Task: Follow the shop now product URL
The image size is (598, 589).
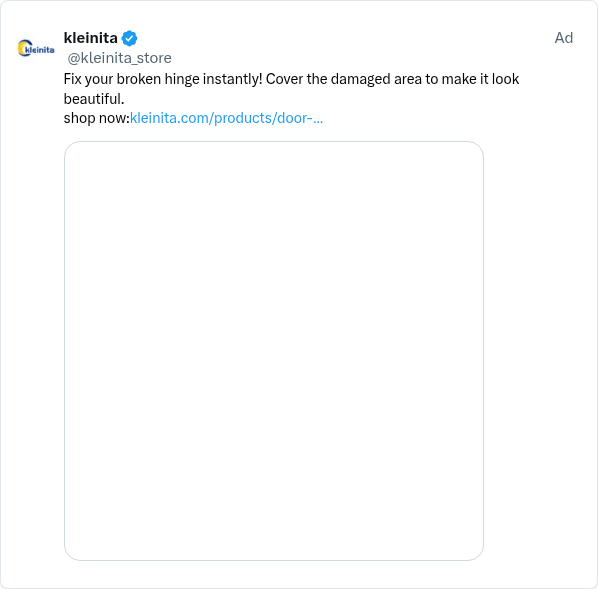Action: 226,118
